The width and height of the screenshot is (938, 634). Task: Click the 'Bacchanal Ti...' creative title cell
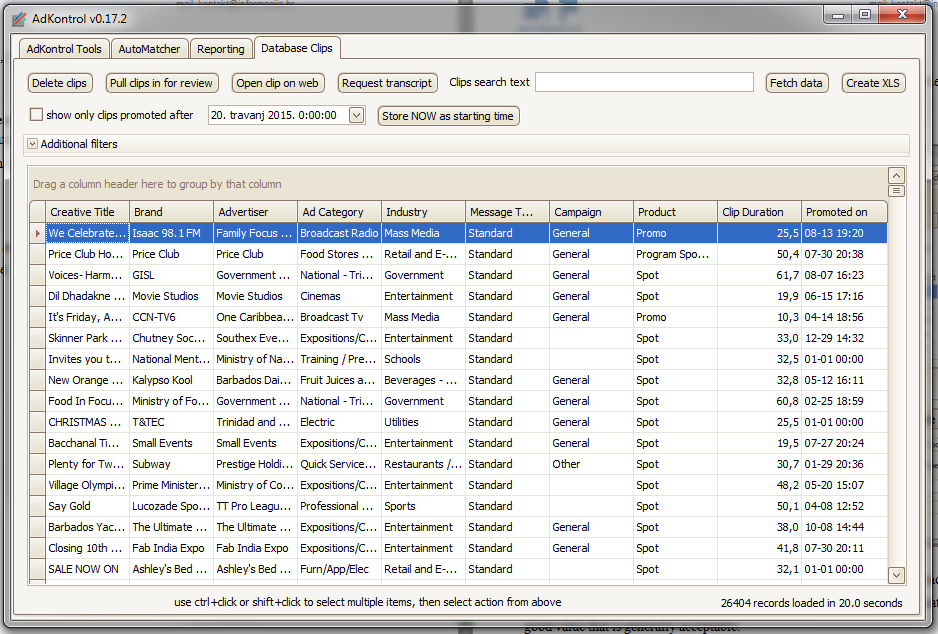point(87,443)
